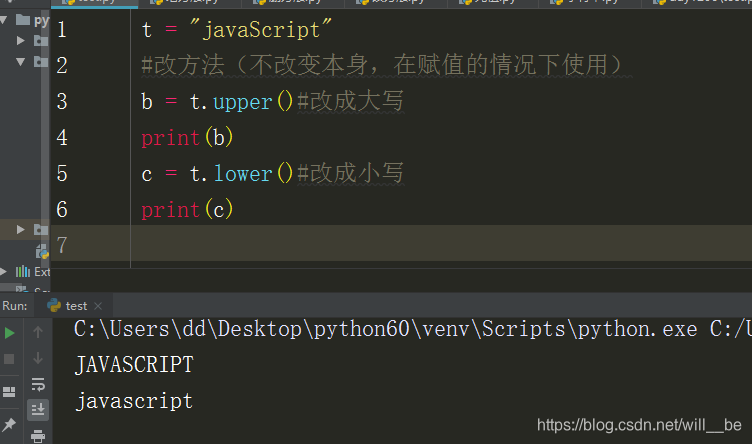The image size is (752, 444).
Task: Click the python.exe path line in the console
Action: click(x=412, y=329)
